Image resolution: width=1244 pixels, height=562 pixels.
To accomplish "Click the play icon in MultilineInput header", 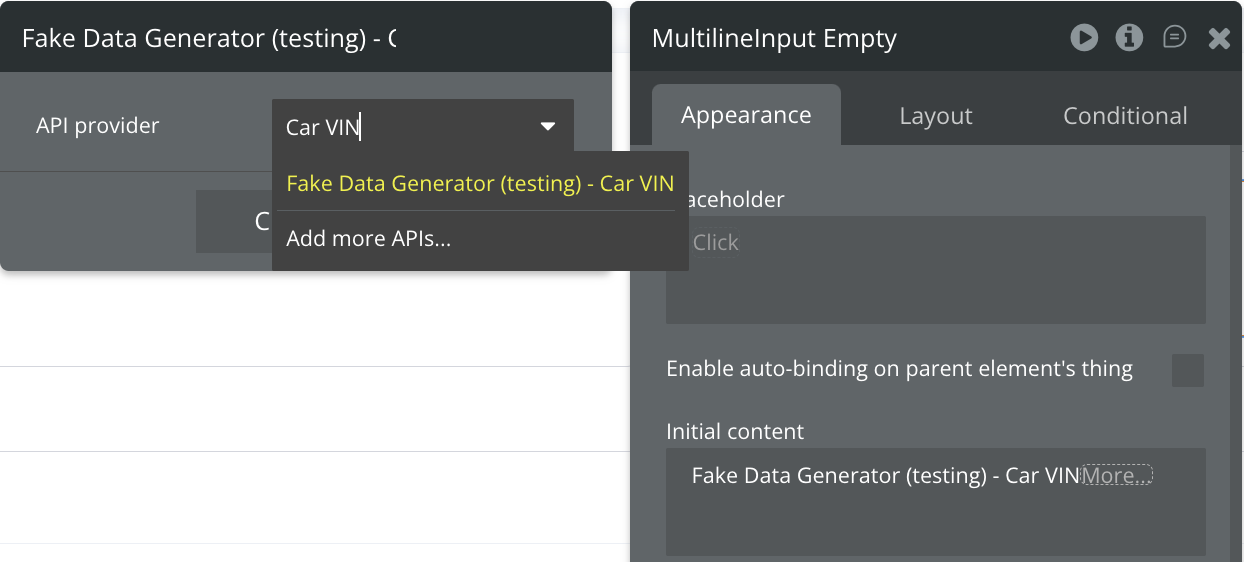I will click(x=1084, y=38).
